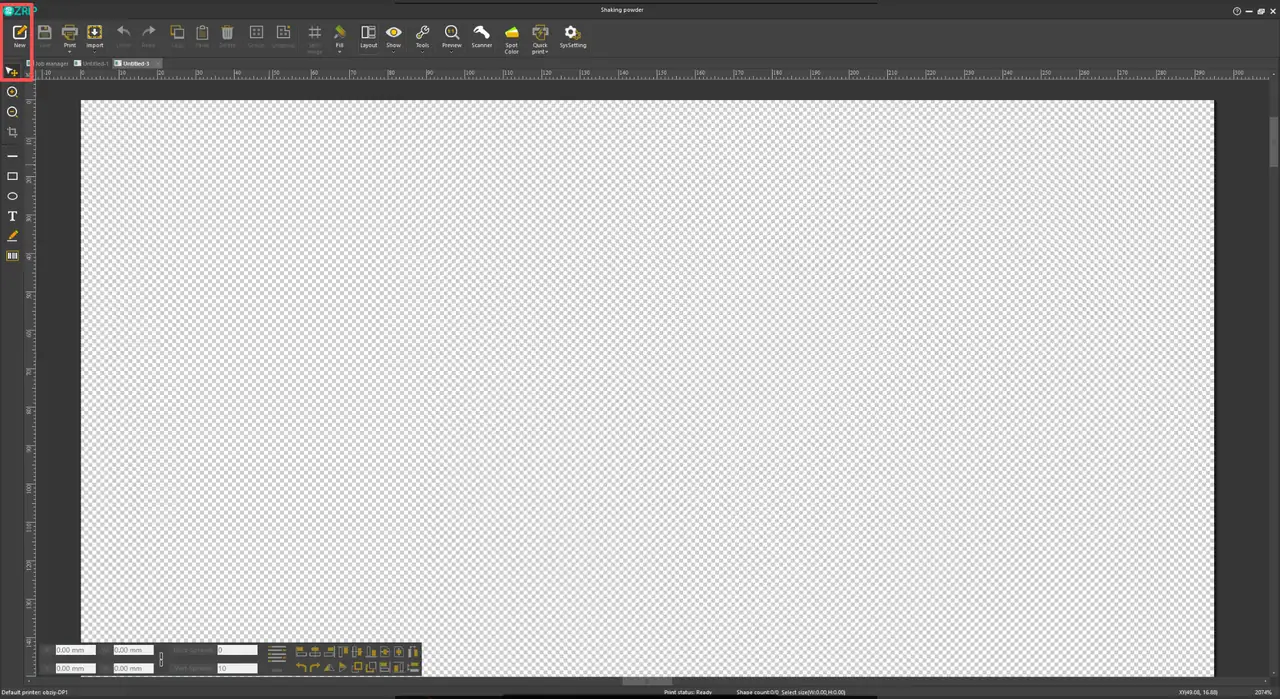
Task: Click the stacked lines icon in bottom panel
Action: point(277,653)
